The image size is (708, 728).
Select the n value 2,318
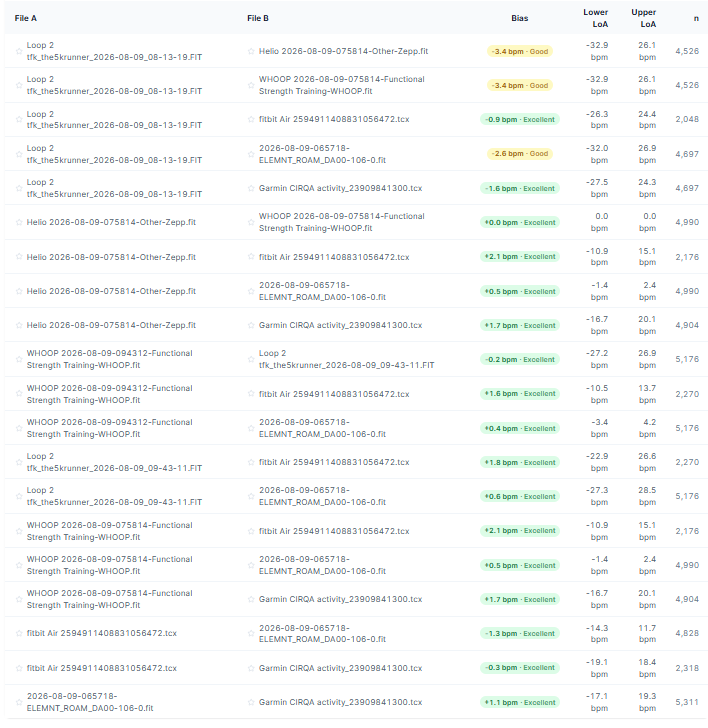tap(687, 668)
